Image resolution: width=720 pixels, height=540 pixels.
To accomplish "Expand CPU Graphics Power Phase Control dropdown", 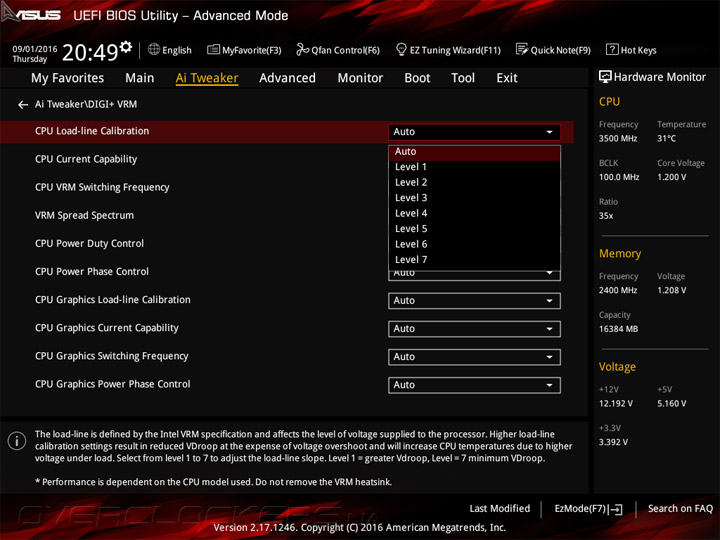I will tap(474, 385).
